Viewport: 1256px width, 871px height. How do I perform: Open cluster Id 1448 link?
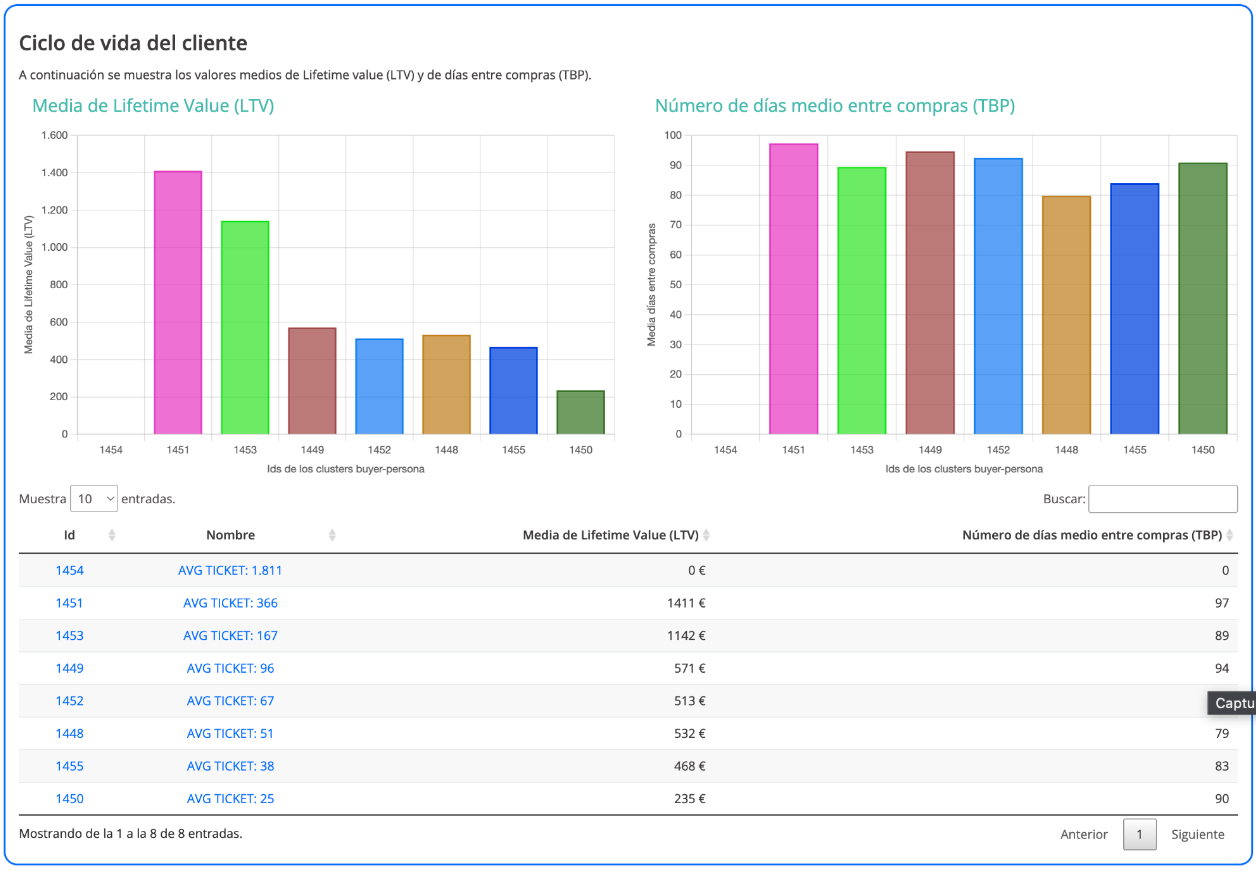[70, 734]
